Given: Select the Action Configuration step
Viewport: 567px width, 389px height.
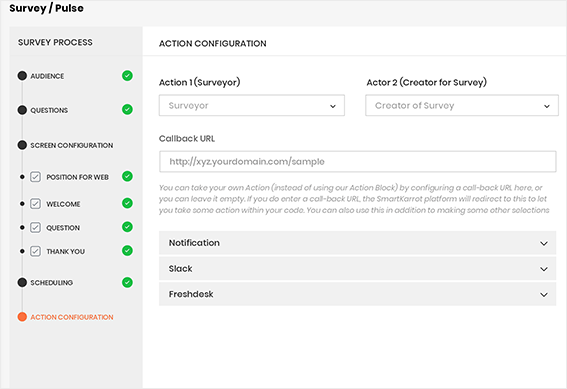Looking at the screenshot, I should click(x=72, y=317).
